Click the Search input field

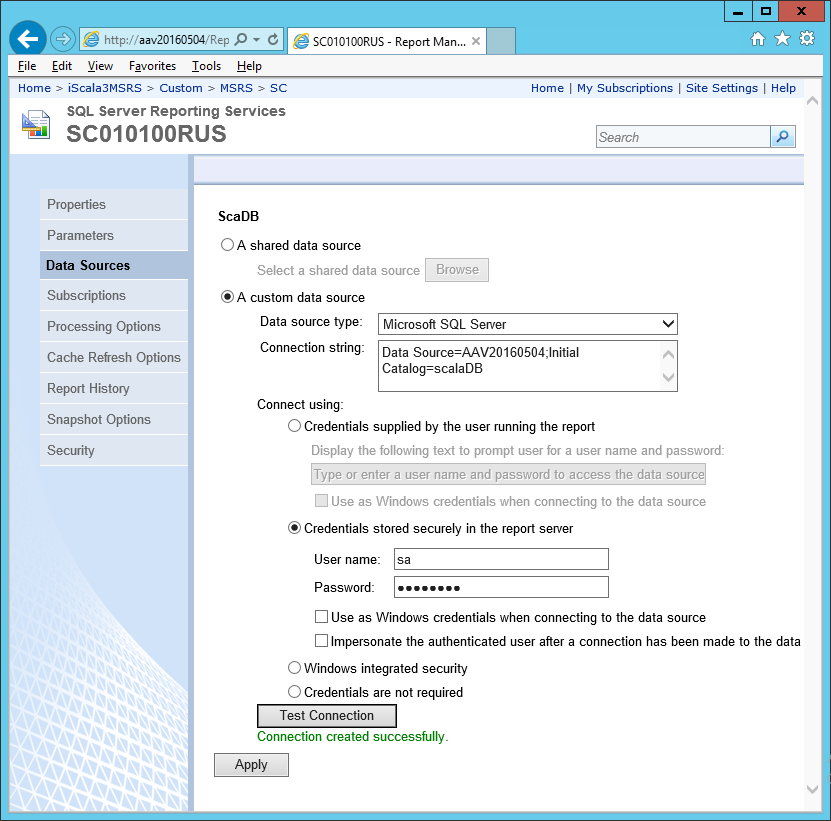pyautogui.click(x=683, y=137)
